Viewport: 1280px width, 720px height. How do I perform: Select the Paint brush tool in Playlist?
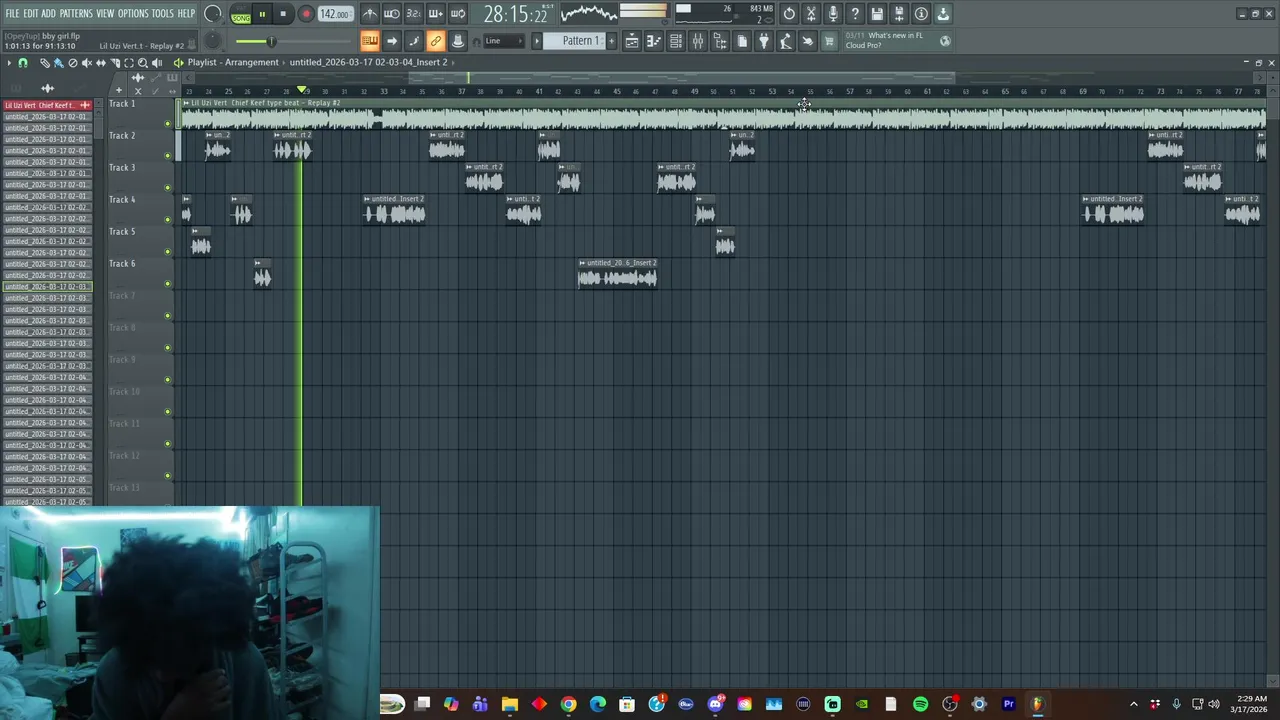[58, 63]
